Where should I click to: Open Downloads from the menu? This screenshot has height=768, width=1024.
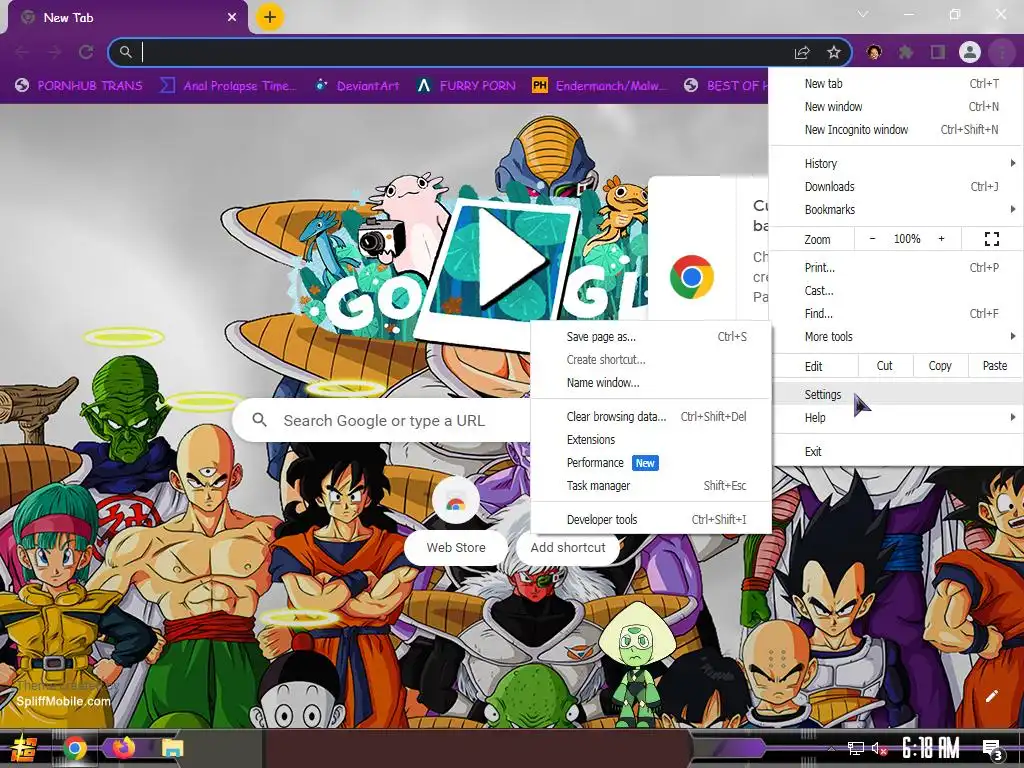tap(896, 187)
